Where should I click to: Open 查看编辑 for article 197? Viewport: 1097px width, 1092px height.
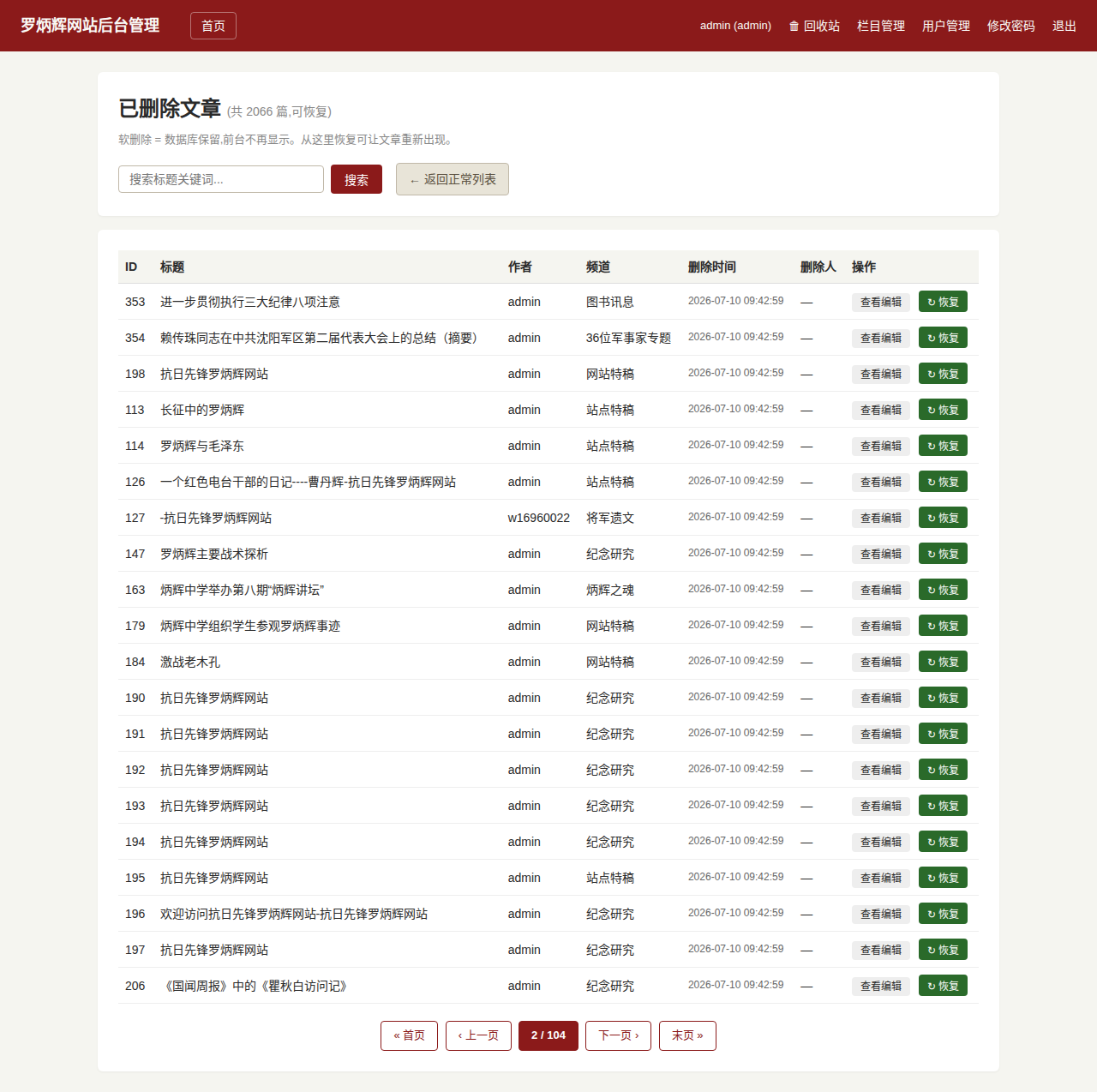coord(881,950)
